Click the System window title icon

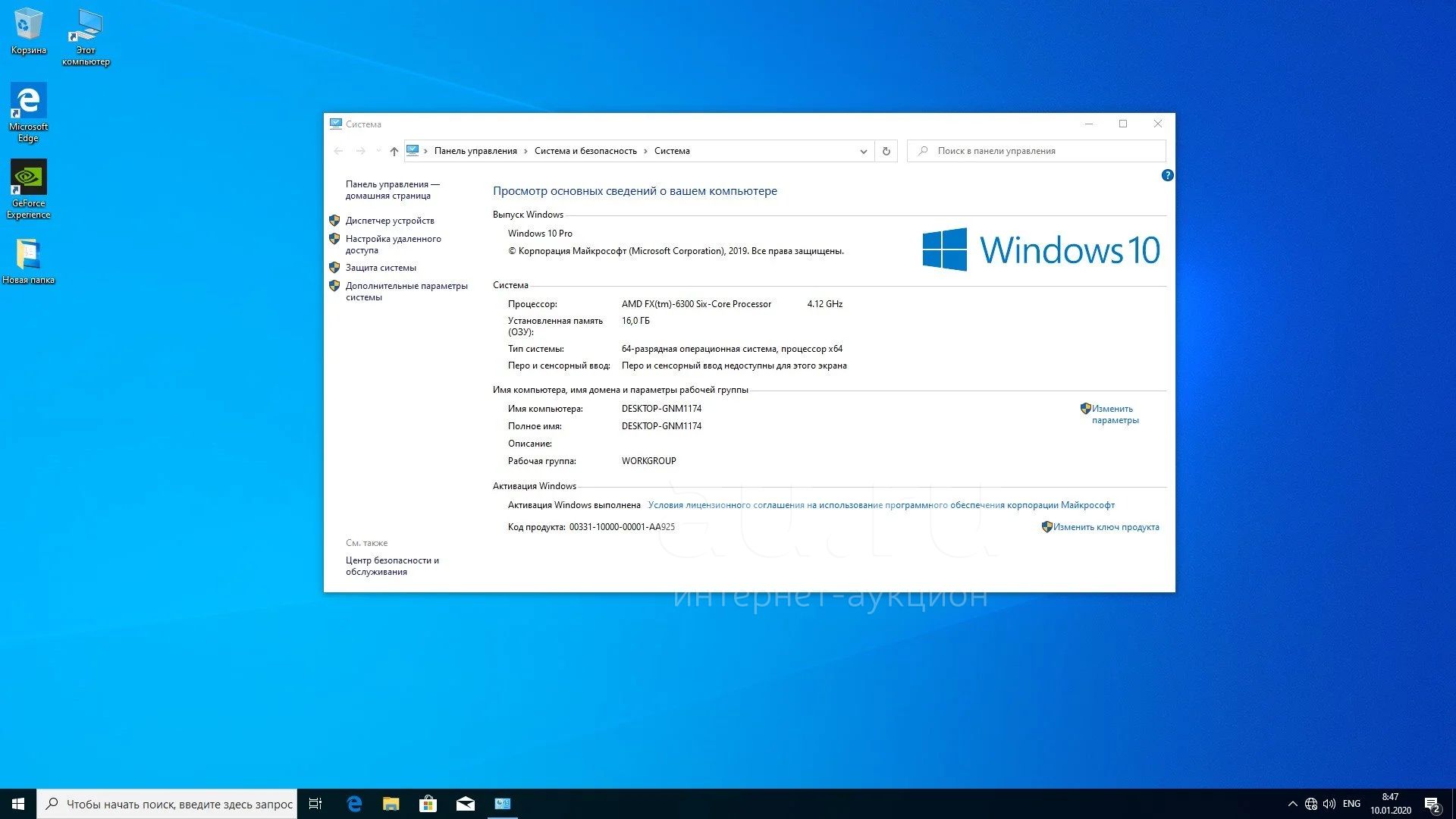tap(335, 124)
